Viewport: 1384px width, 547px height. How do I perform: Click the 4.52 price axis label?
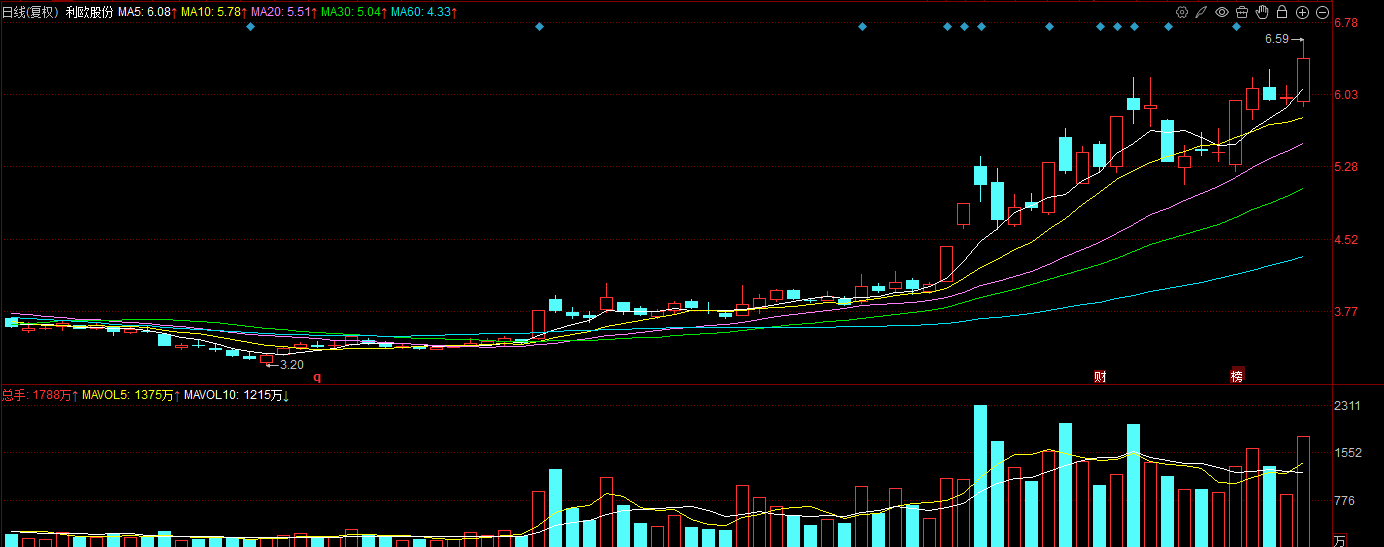tap(1346, 240)
